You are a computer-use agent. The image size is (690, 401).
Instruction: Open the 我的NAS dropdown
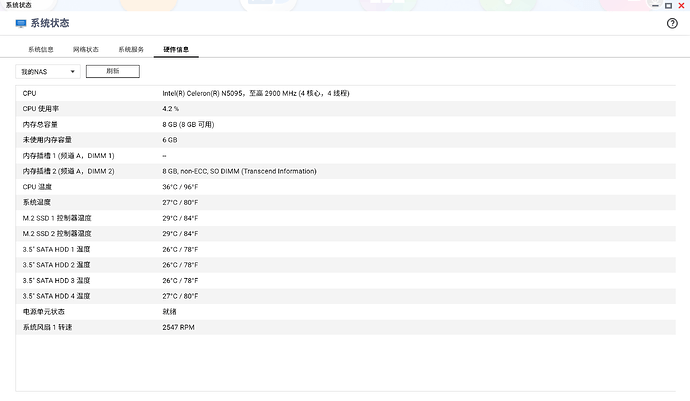coord(47,72)
